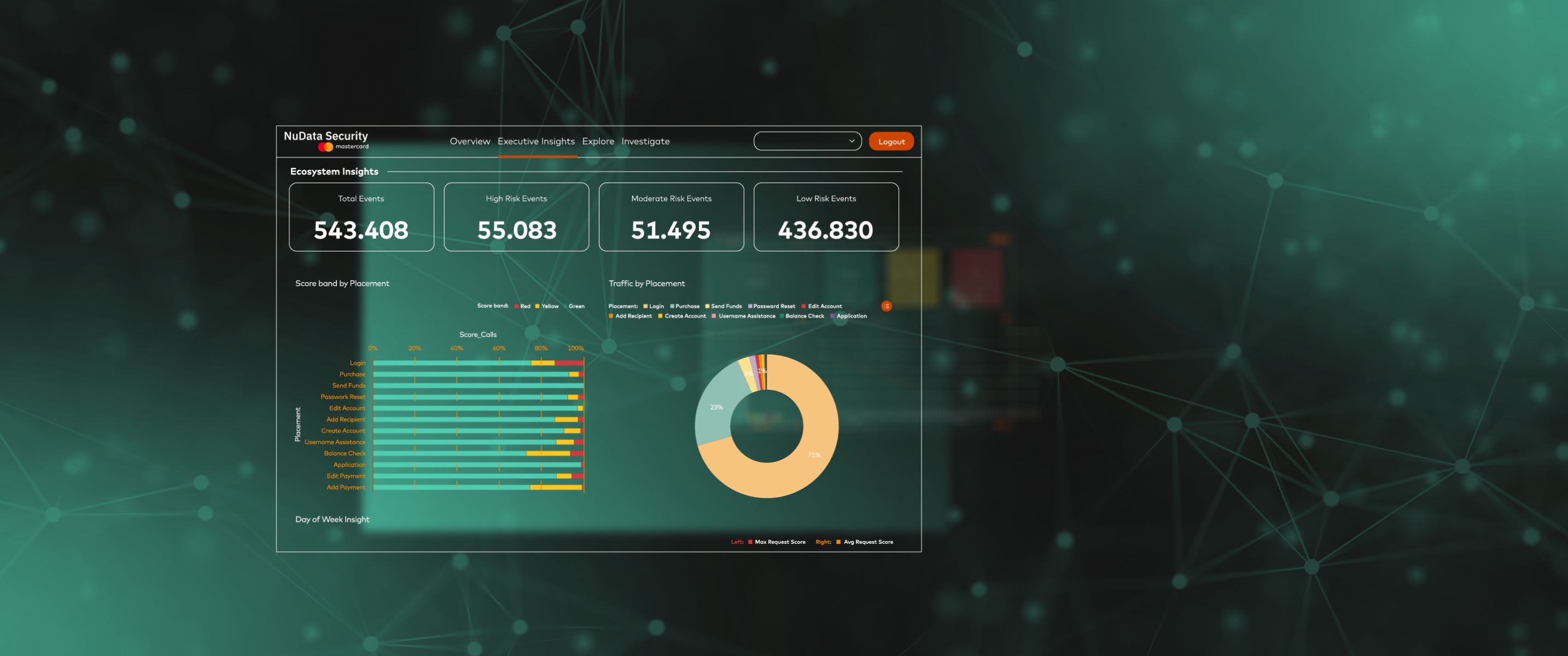
Task: Click the High Risk Events card
Action: (516, 216)
